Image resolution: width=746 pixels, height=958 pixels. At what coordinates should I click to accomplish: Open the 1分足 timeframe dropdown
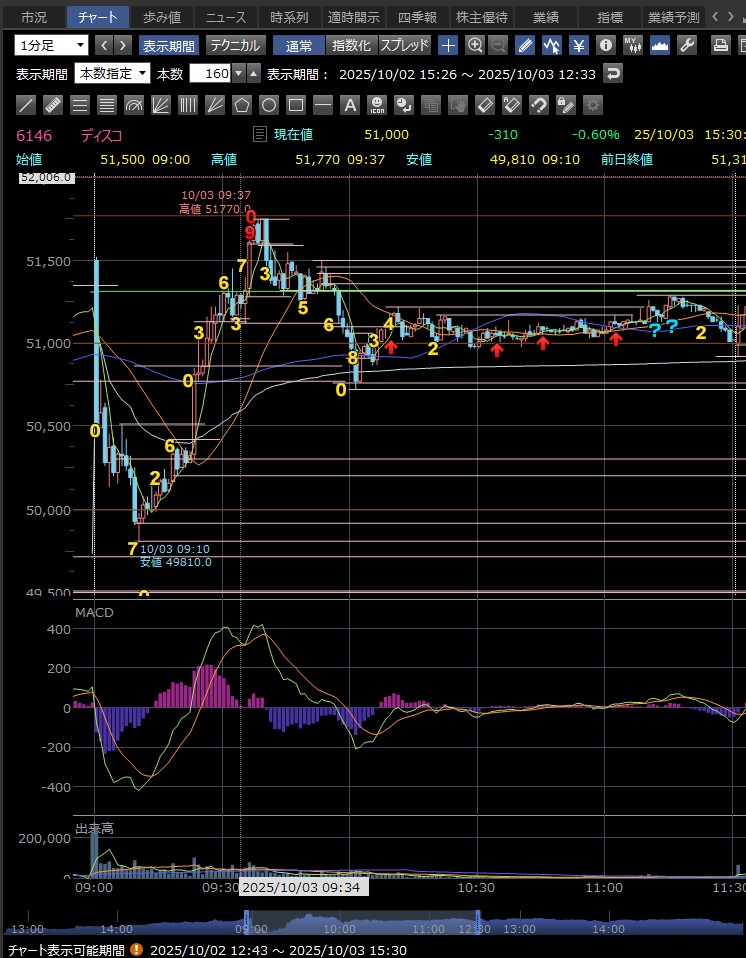point(51,45)
